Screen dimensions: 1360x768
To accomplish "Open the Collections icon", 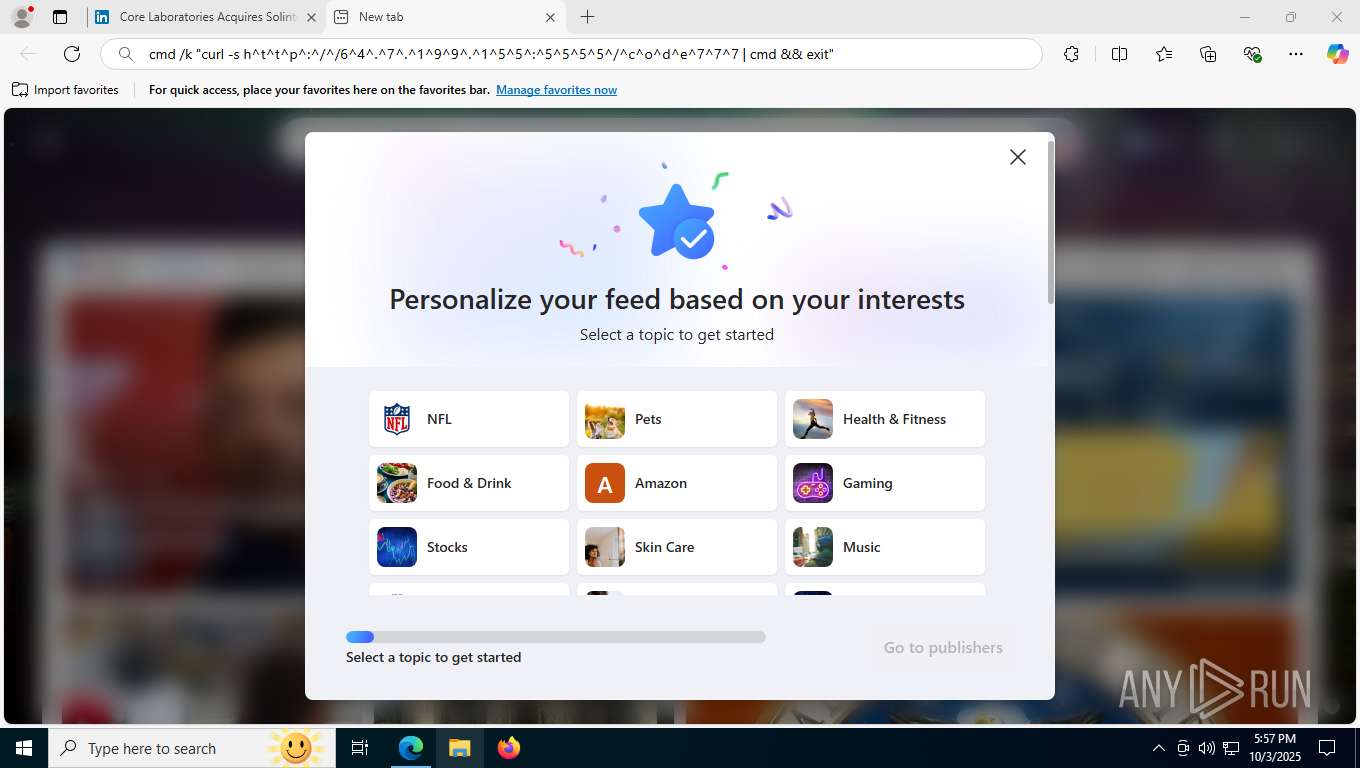I will [1208, 54].
